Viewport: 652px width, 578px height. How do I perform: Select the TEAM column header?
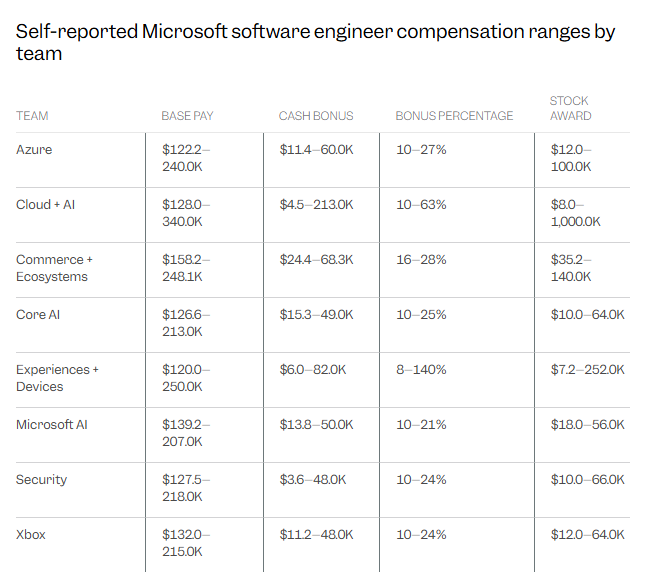(32, 116)
